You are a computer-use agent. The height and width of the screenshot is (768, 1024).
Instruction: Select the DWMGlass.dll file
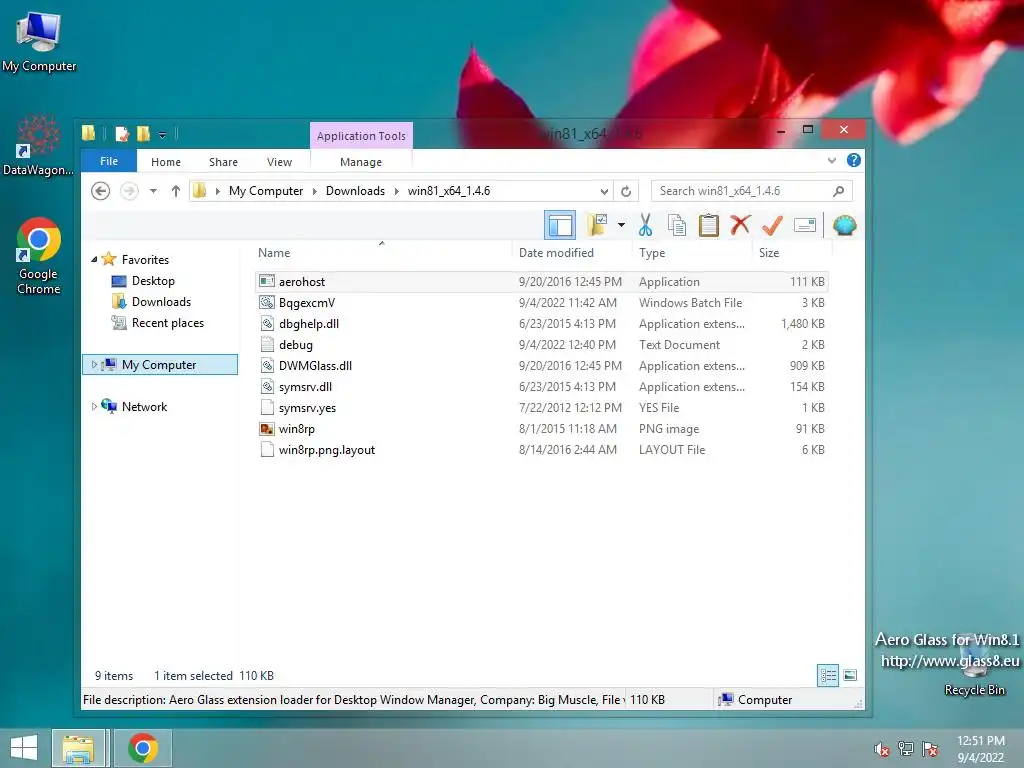542,366
